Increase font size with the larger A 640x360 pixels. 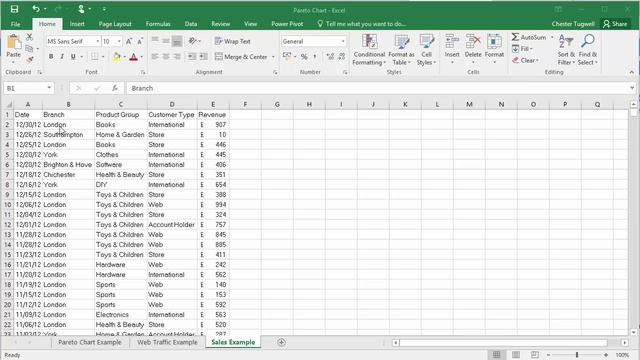[129, 41]
